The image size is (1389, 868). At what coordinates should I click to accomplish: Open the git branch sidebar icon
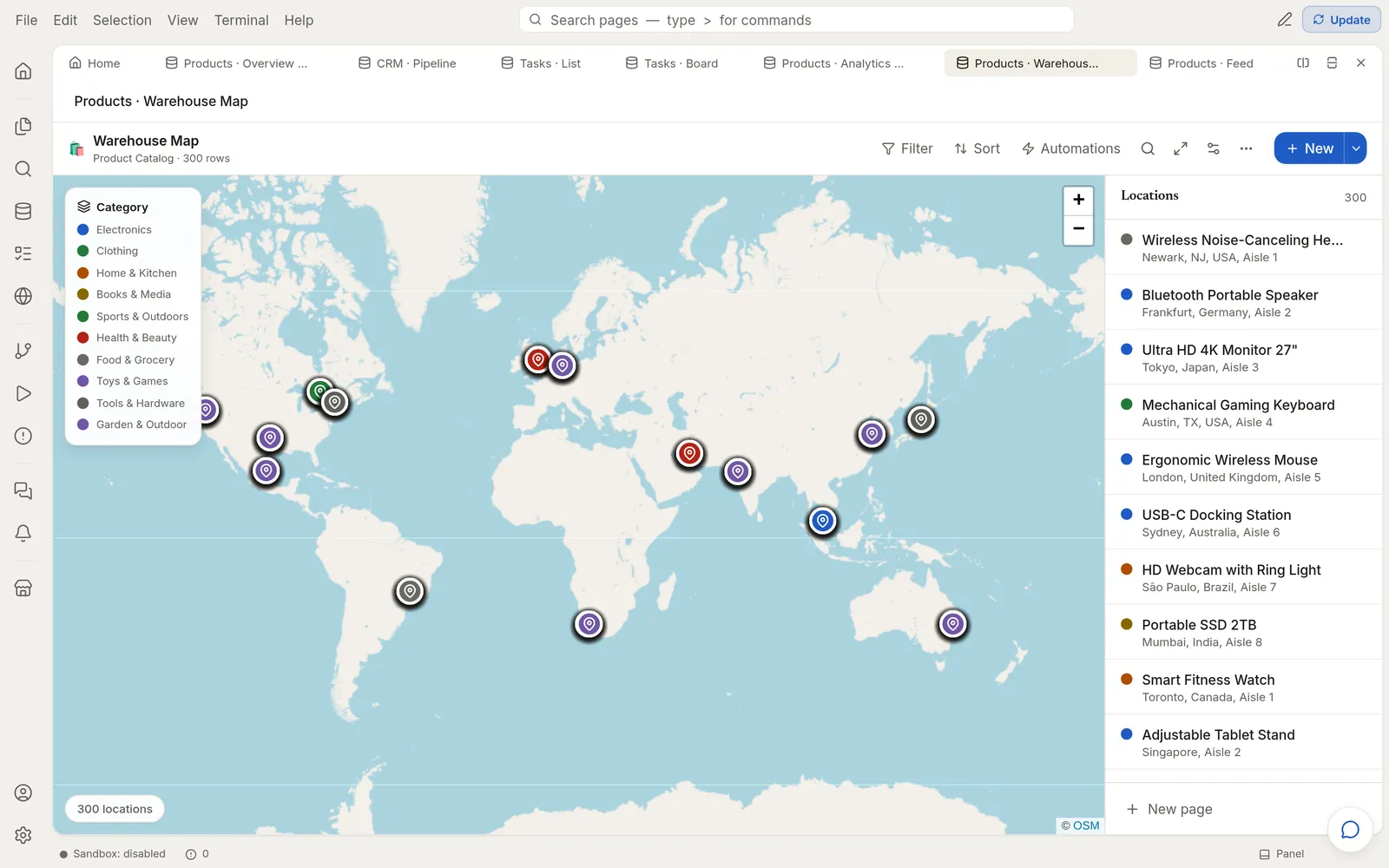(23, 351)
